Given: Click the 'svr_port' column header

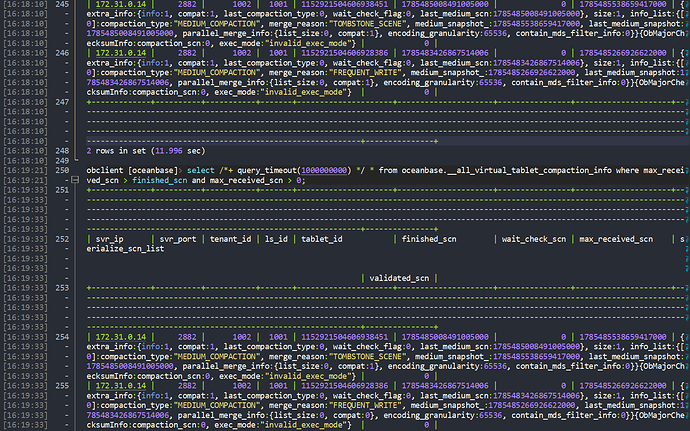Looking at the screenshot, I should tap(178, 239).
